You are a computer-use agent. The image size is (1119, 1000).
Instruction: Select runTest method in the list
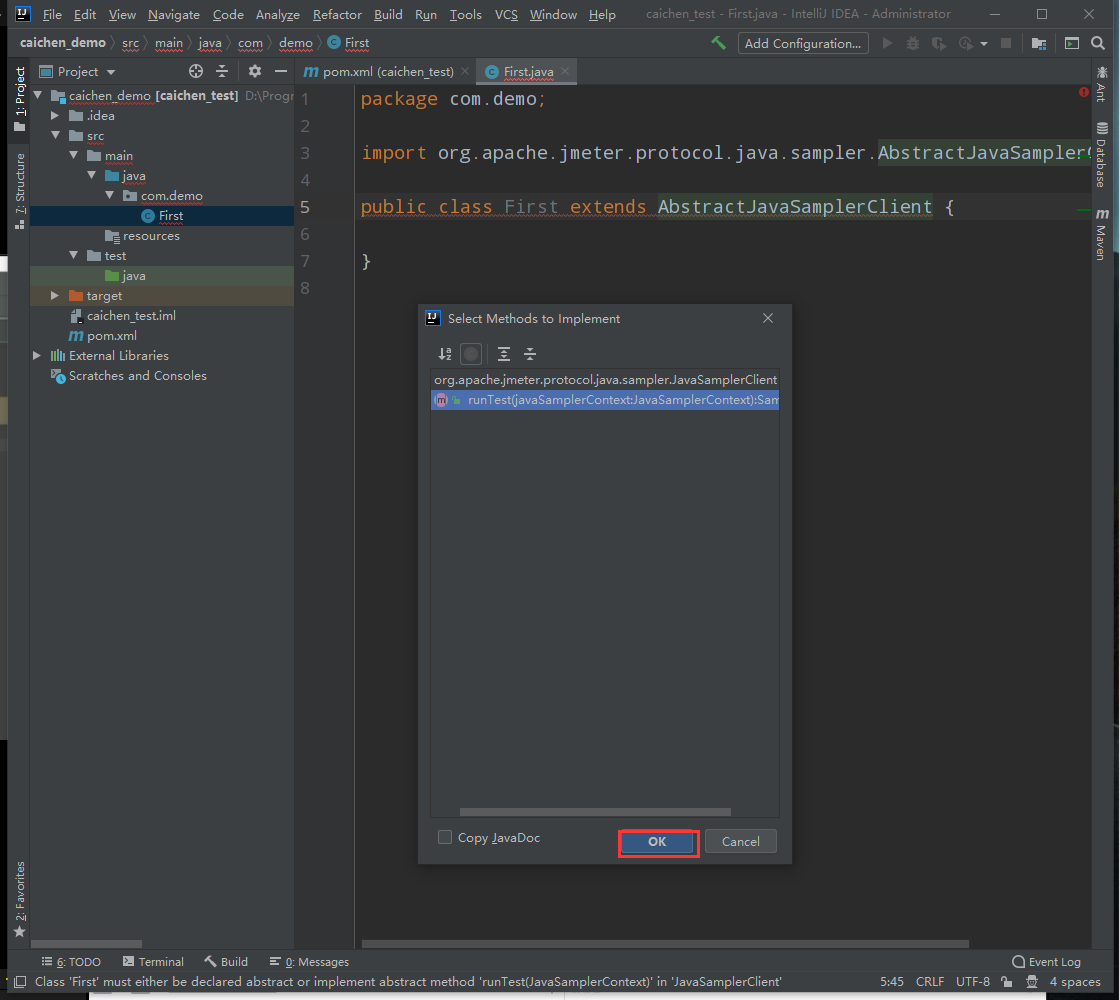click(x=605, y=400)
